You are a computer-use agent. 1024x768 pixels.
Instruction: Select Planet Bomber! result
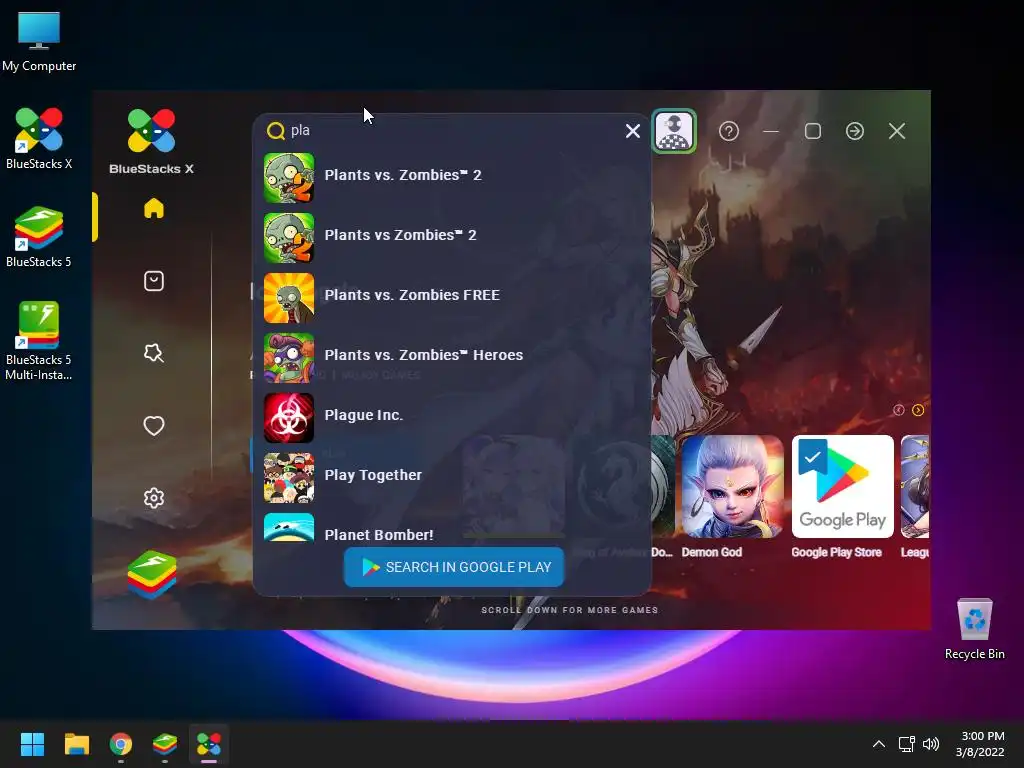(x=454, y=530)
